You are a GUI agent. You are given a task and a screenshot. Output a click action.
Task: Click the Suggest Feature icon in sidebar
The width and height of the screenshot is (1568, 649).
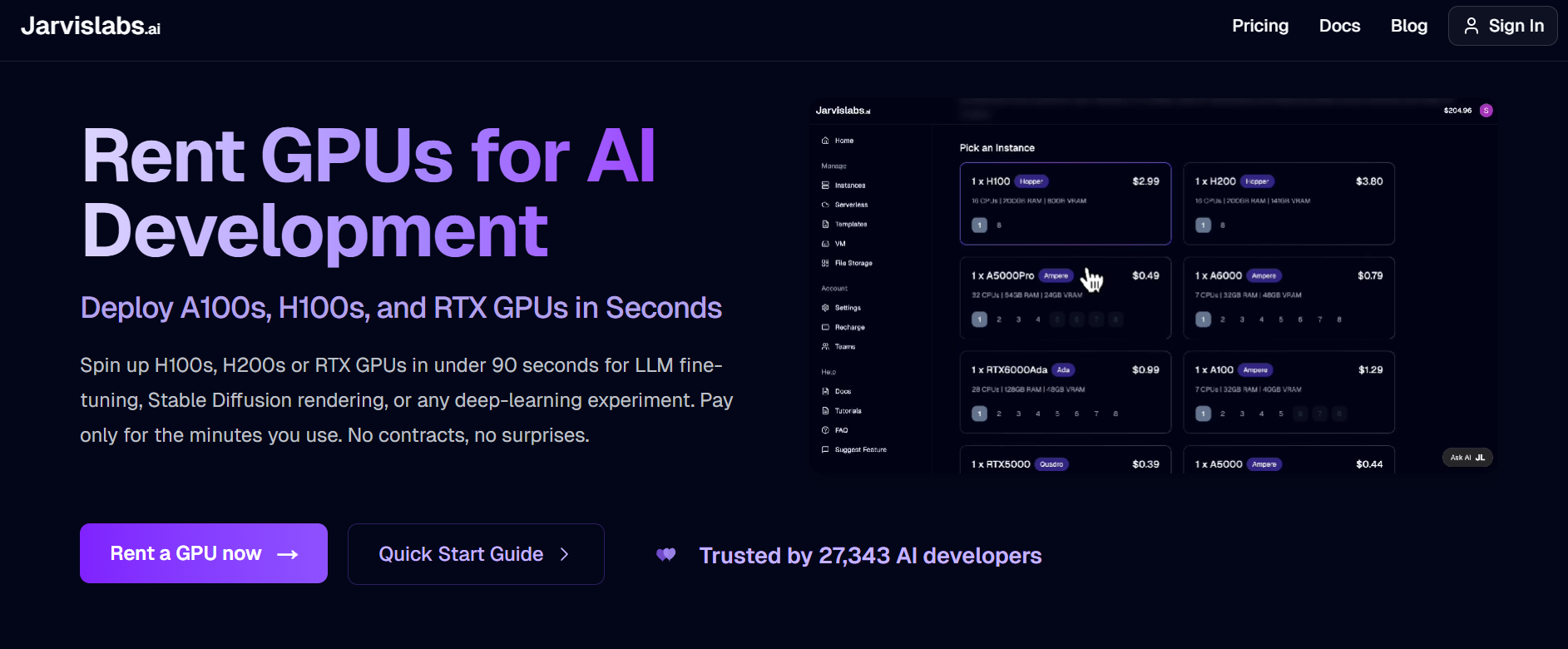tap(825, 449)
